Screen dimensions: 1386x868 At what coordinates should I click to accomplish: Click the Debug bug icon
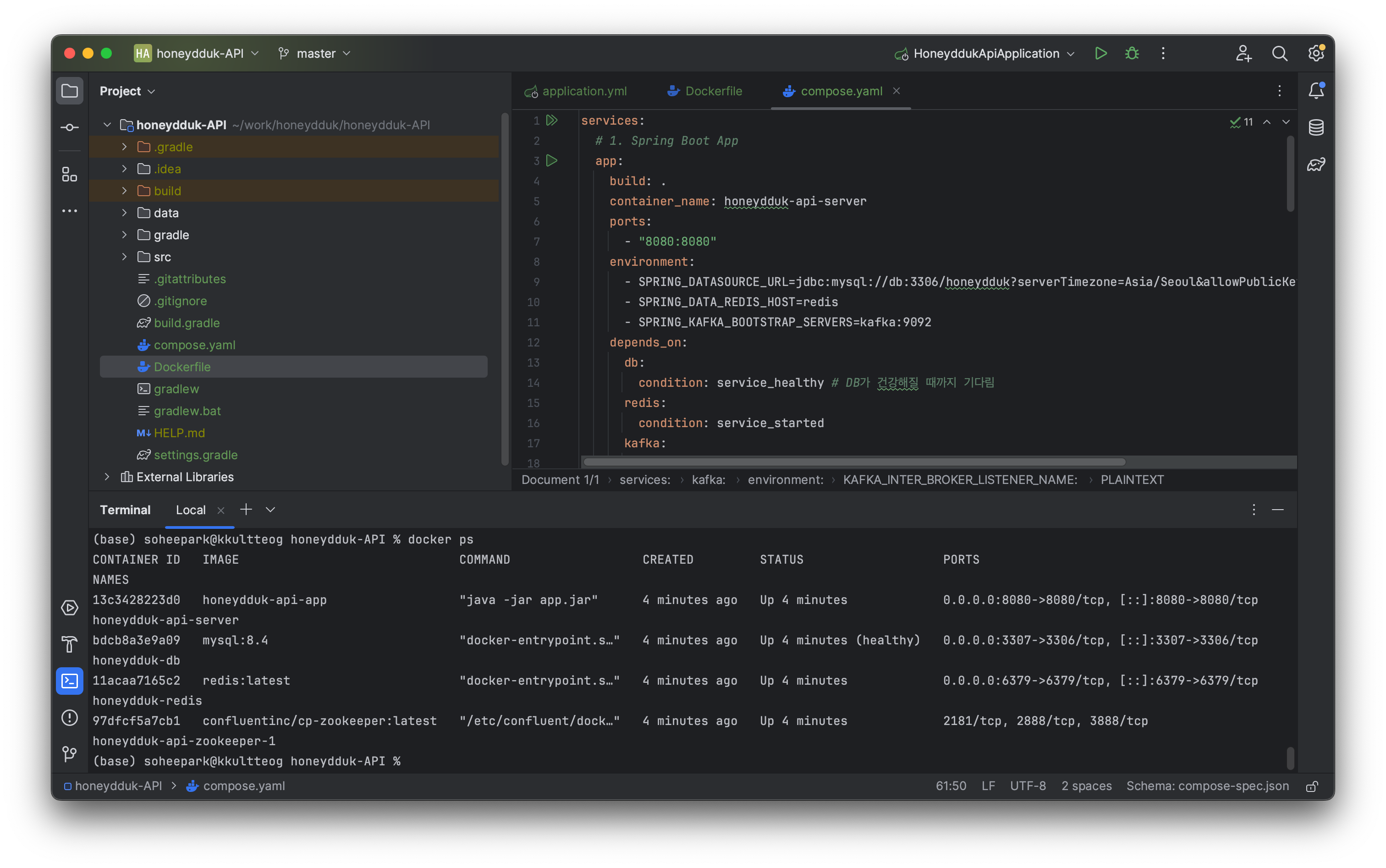point(1132,53)
